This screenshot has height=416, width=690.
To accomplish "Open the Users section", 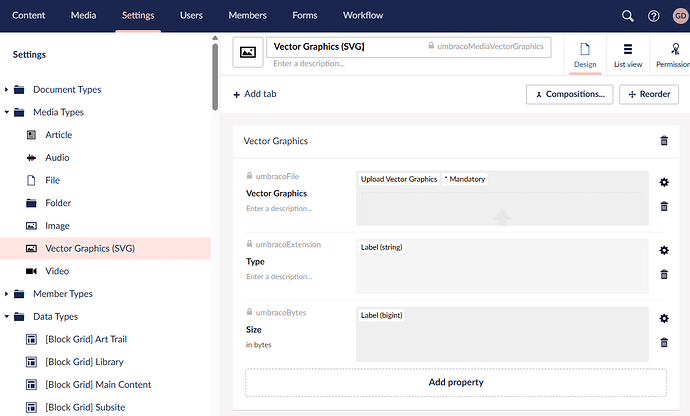I will [x=191, y=15].
